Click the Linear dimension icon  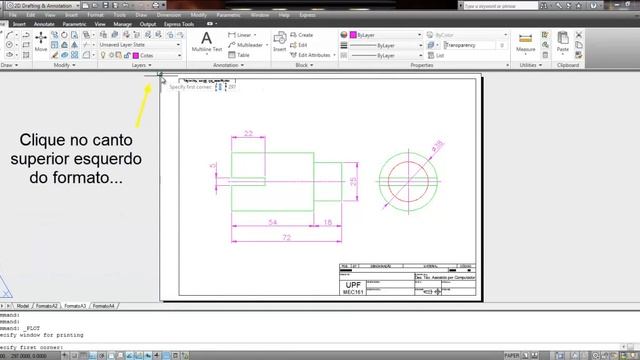click(x=232, y=35)
